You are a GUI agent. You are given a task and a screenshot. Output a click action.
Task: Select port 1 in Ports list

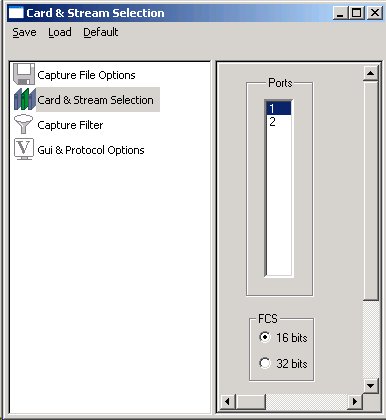[x=279, y=108]
